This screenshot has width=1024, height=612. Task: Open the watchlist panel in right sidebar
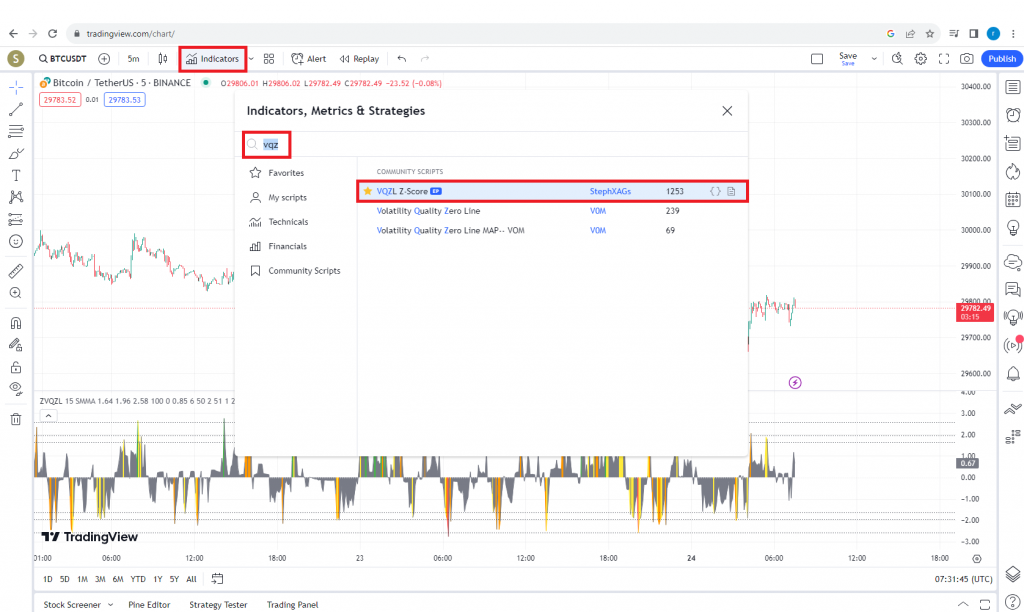pos(1013,87)
